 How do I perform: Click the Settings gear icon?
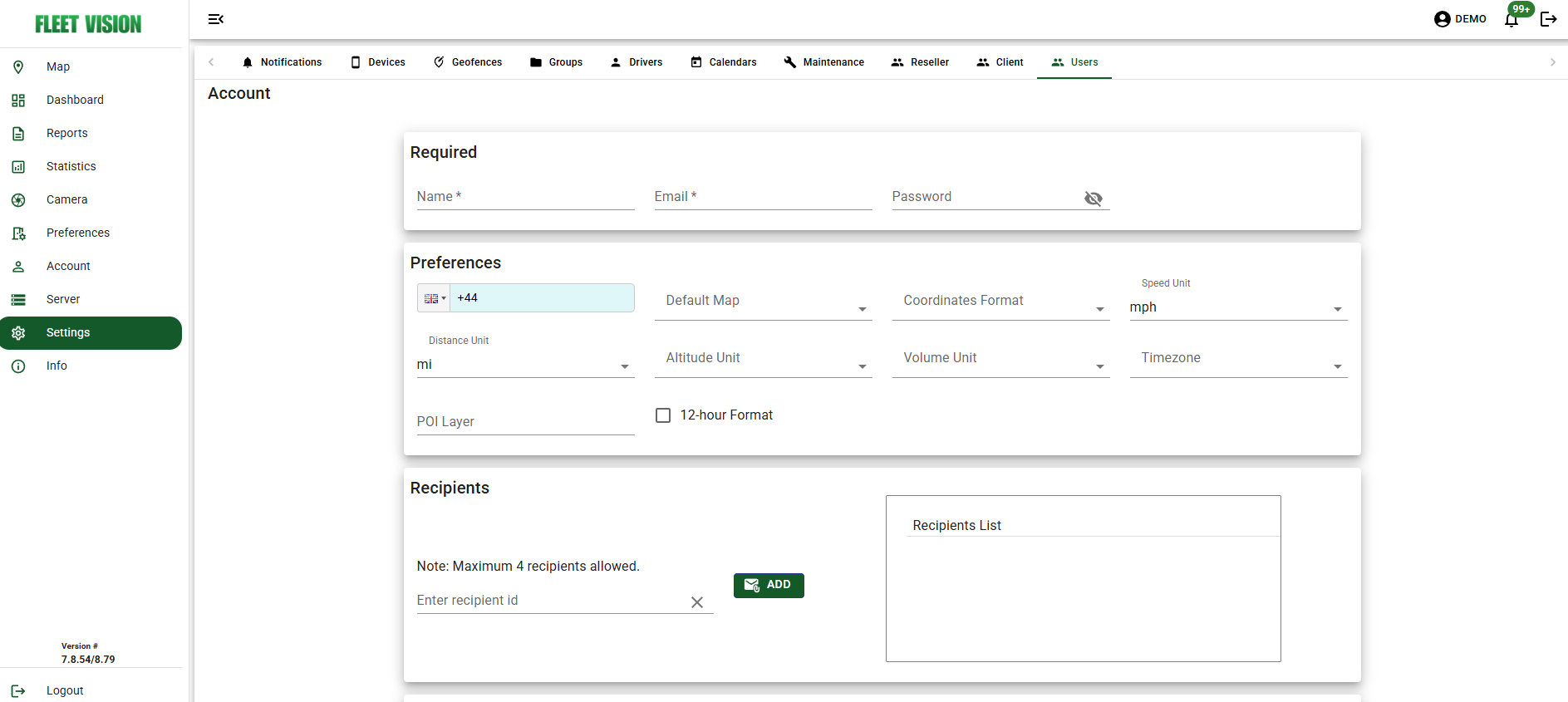[x=18, y=333]
